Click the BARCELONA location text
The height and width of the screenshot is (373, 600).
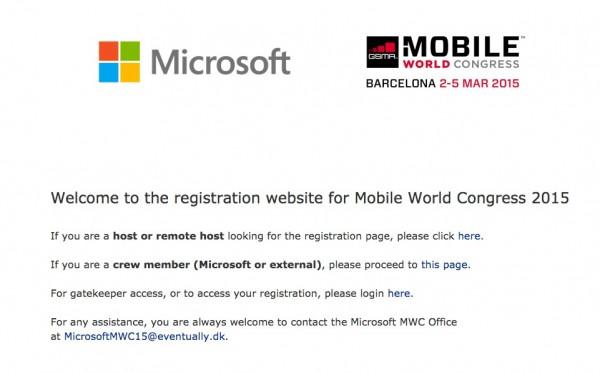click(401, 83)
